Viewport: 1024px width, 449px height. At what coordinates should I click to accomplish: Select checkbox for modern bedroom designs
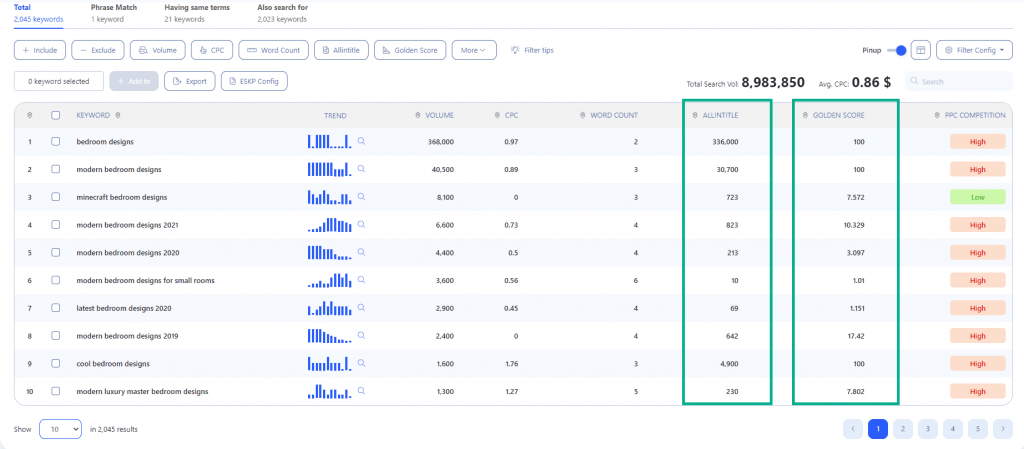pyautogui.click(x=56, y=169)
